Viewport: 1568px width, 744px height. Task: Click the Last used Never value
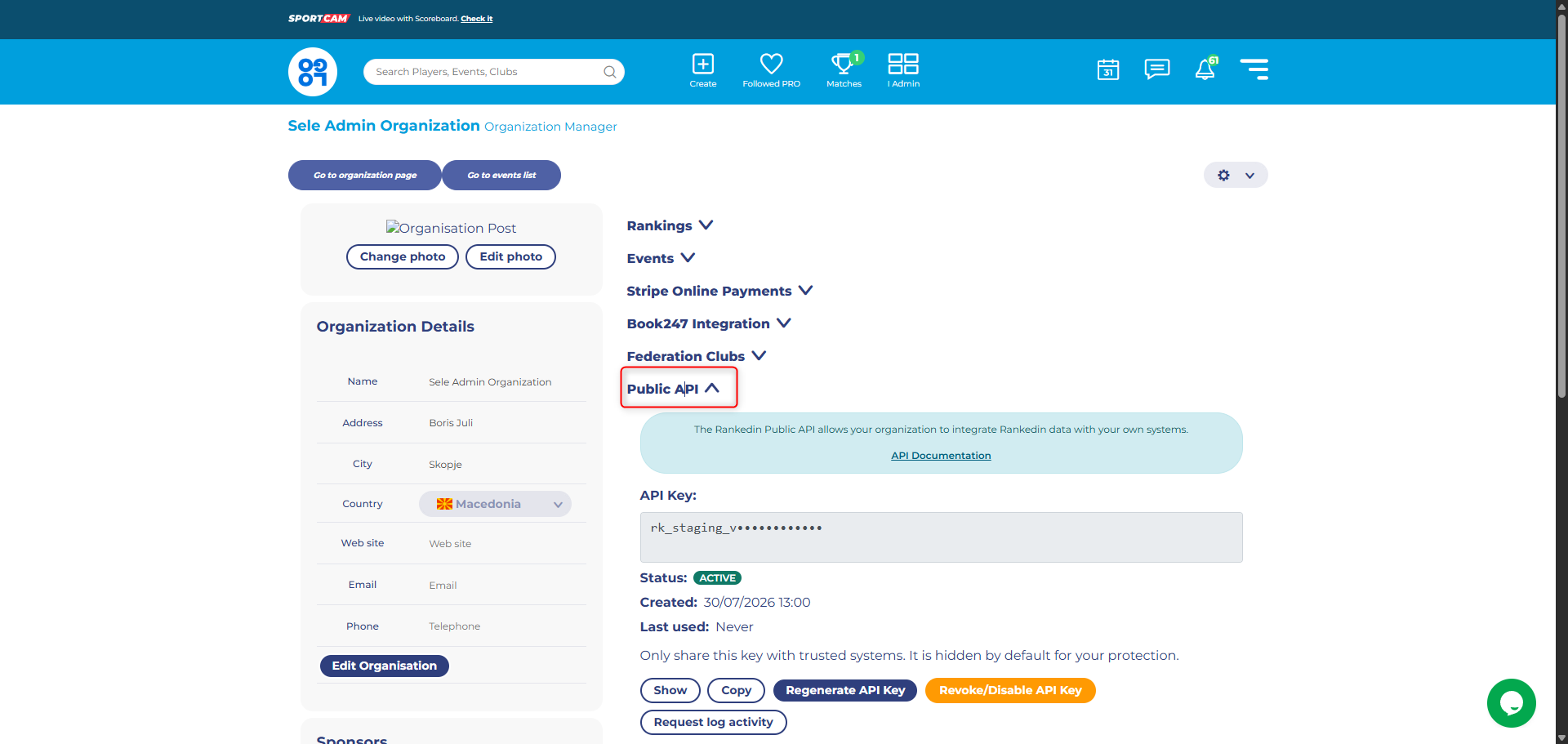pos(734,627)
